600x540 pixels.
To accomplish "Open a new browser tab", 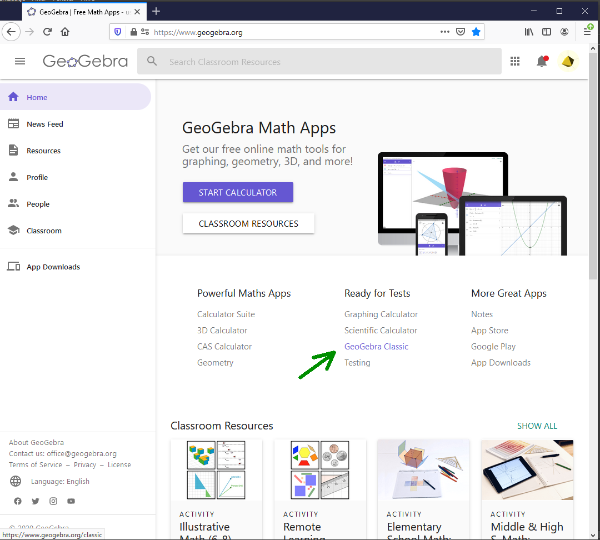I will [x=156, y=11].
